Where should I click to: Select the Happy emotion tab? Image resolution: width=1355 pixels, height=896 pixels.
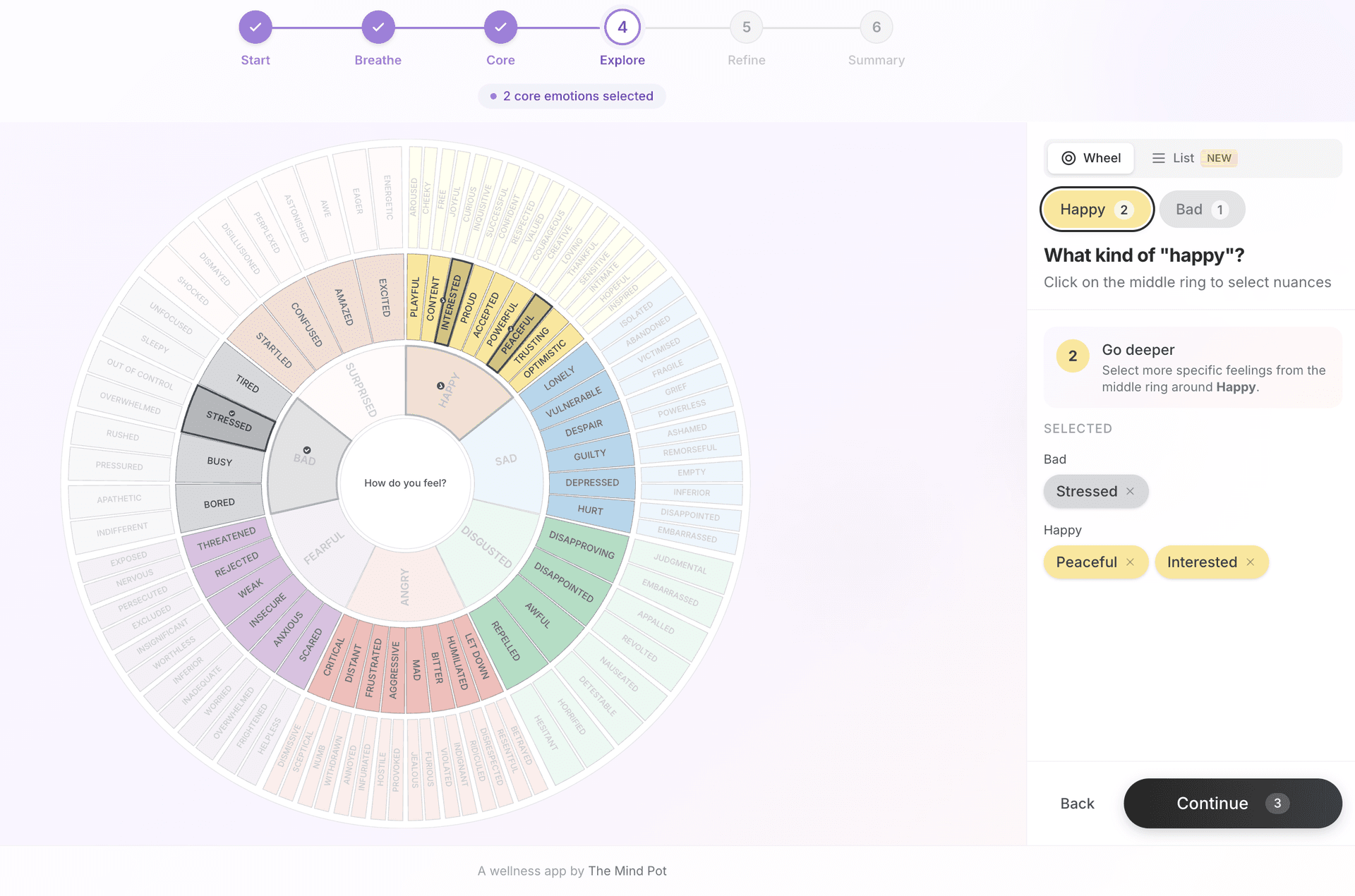(1097, 210)
